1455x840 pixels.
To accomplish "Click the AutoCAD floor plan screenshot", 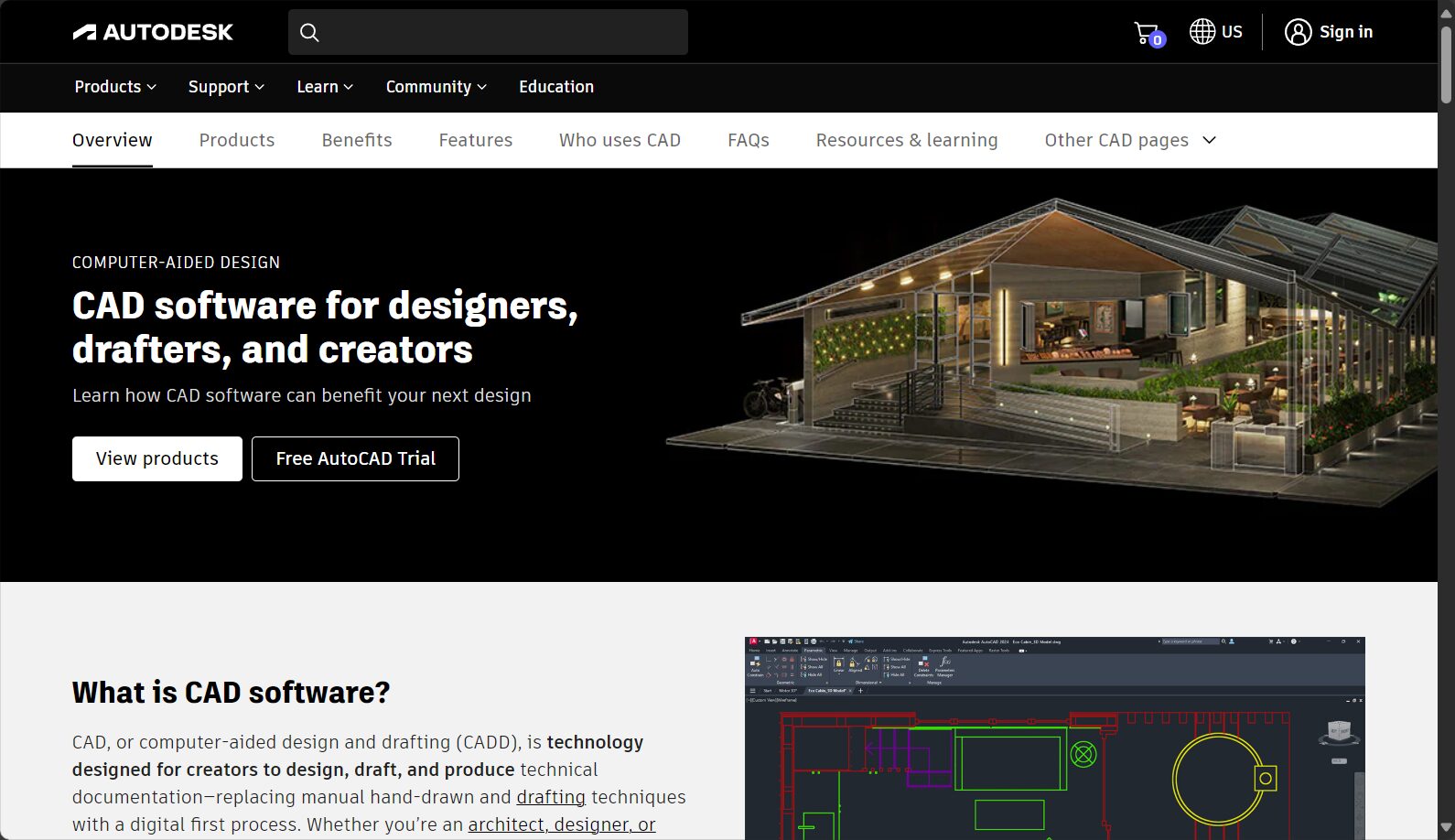I will click(1055, 738).
